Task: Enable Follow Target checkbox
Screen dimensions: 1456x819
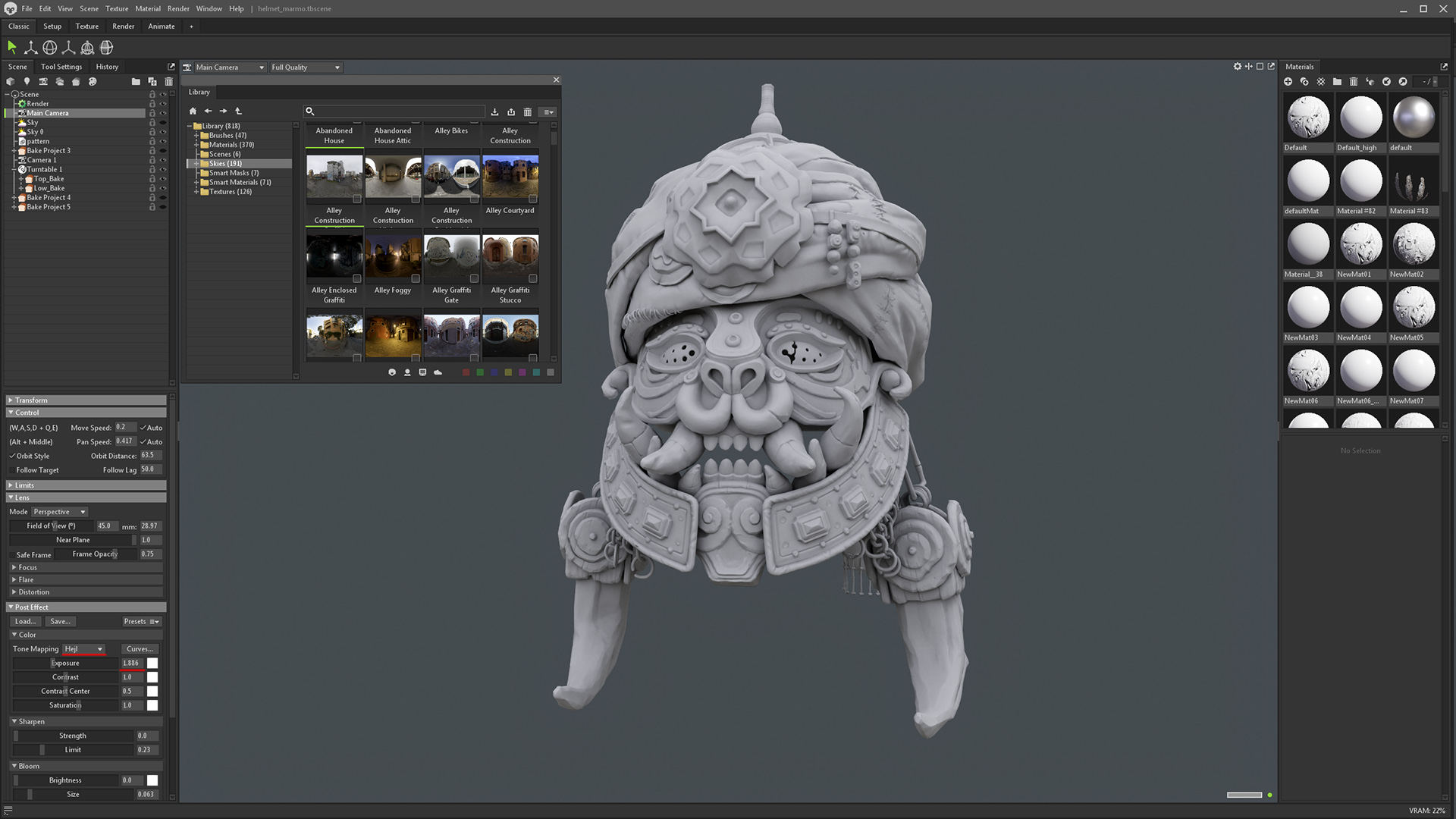Action: [12, 470]
